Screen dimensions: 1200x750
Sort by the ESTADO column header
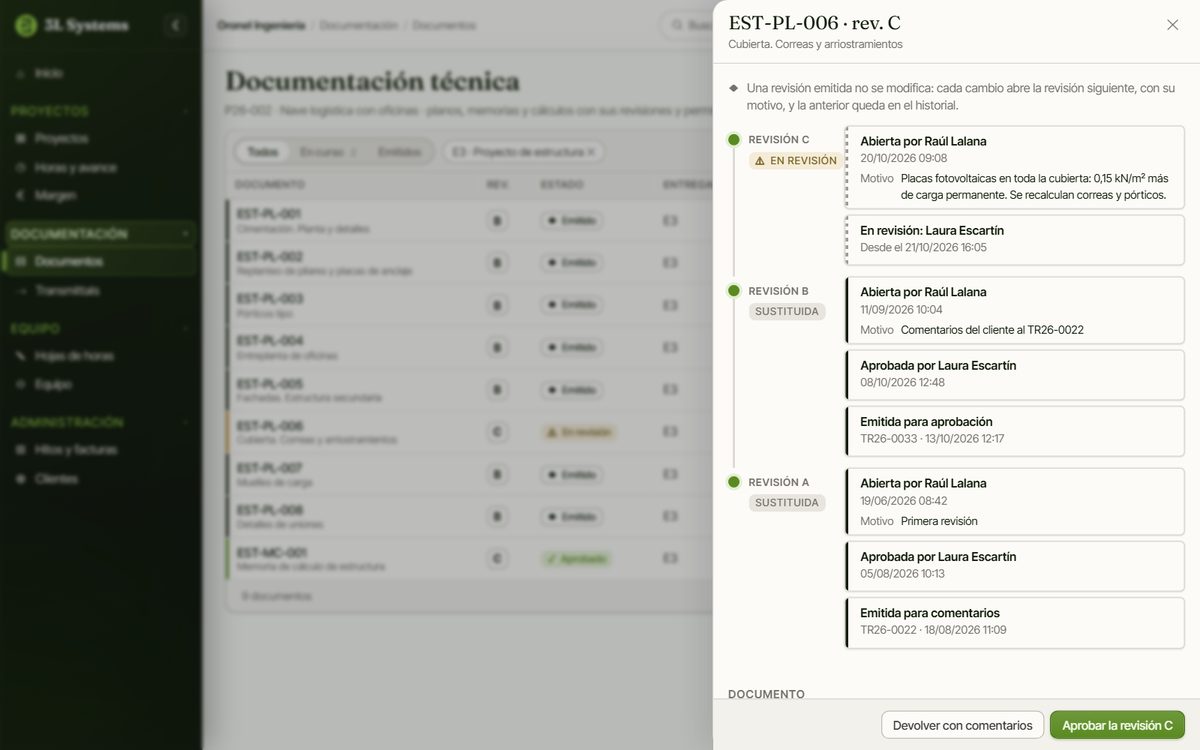point(562,185)
